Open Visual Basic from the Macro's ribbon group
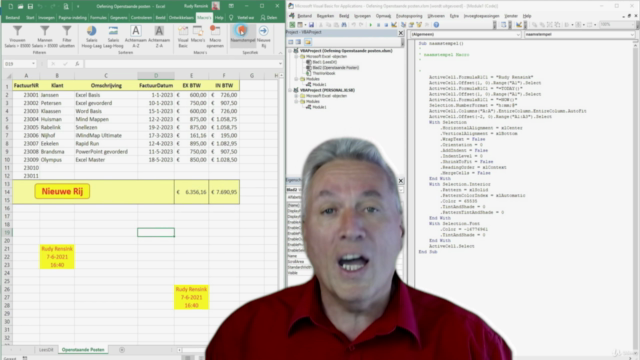Screen dimensions: 640x360 pos(183,36)
